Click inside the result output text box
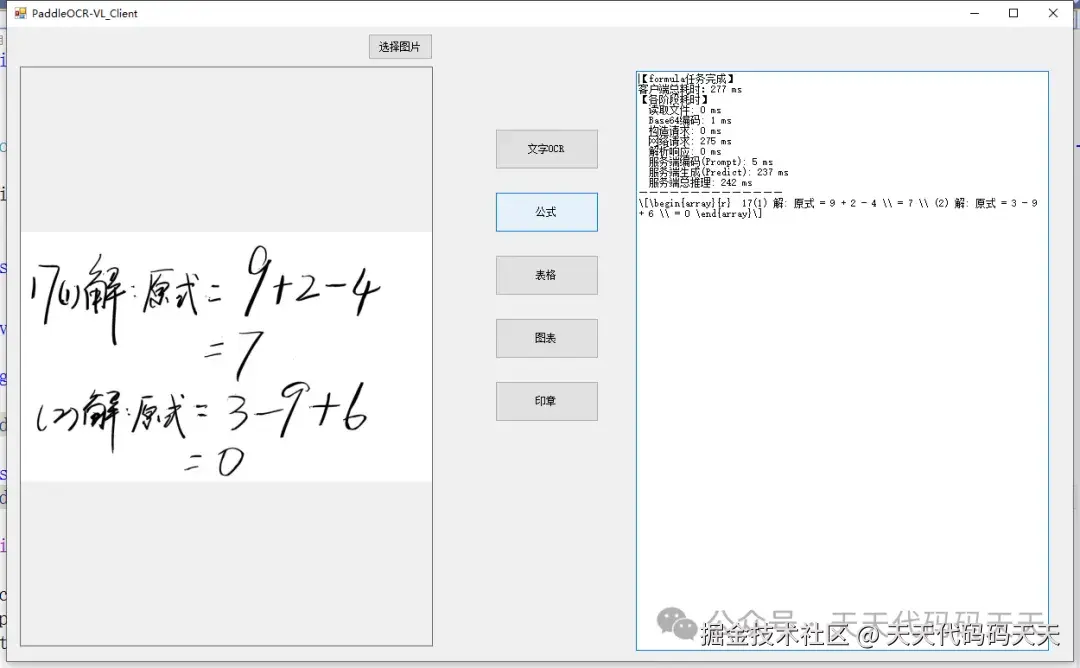The width and height of the screenshot is (1080, 668). [842, 360]
